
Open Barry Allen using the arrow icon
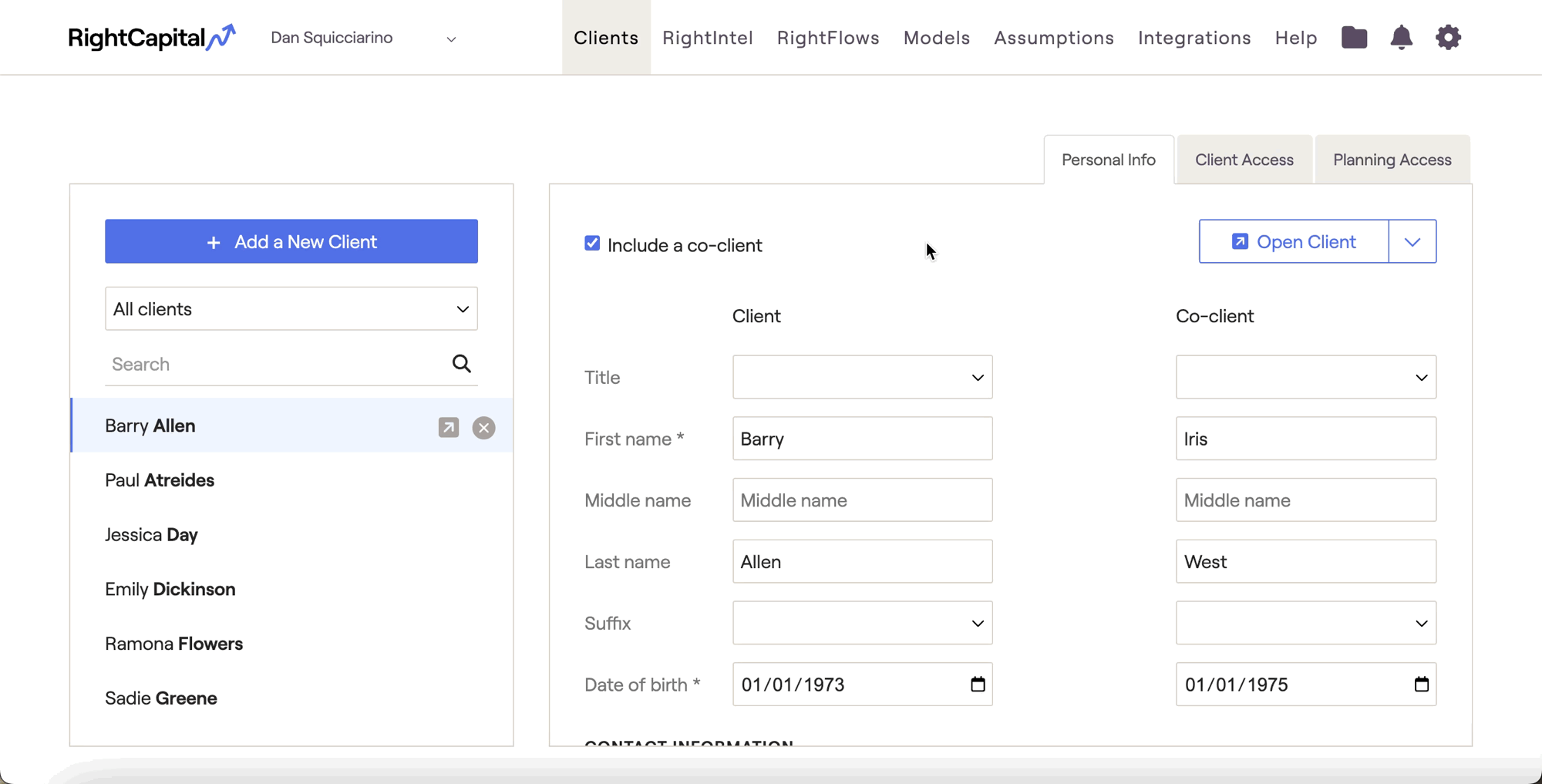[449, 427]
